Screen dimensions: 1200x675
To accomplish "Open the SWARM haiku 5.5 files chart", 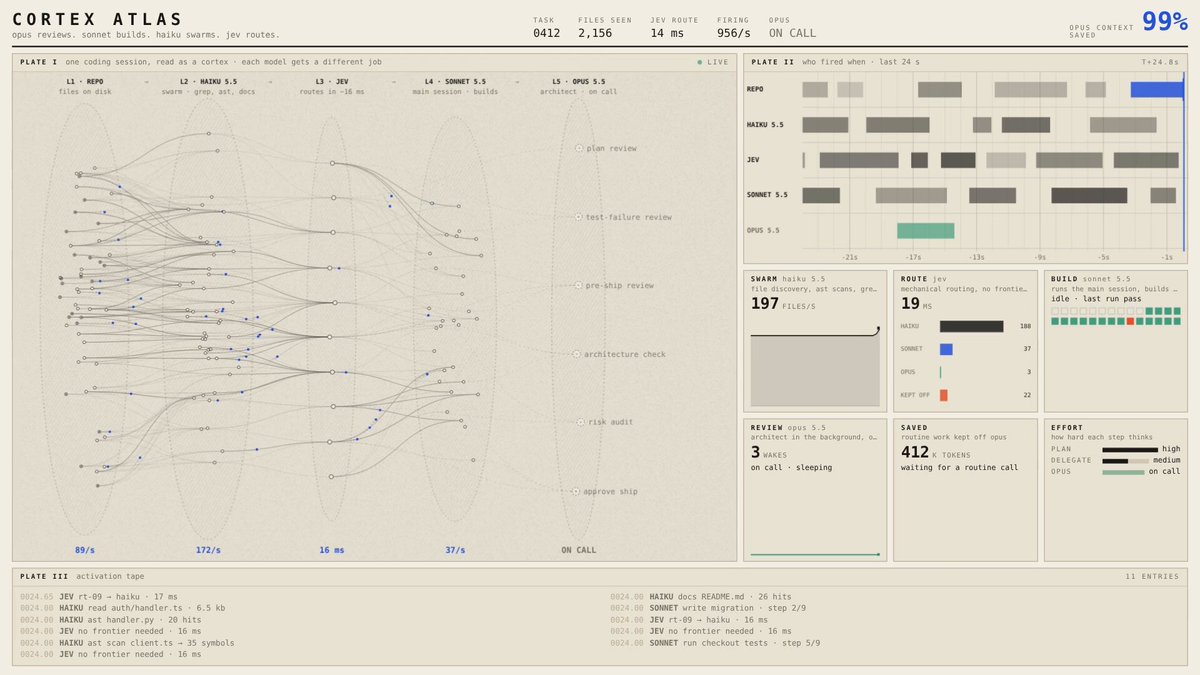I will pyautogui.click(x=815, y=366).
